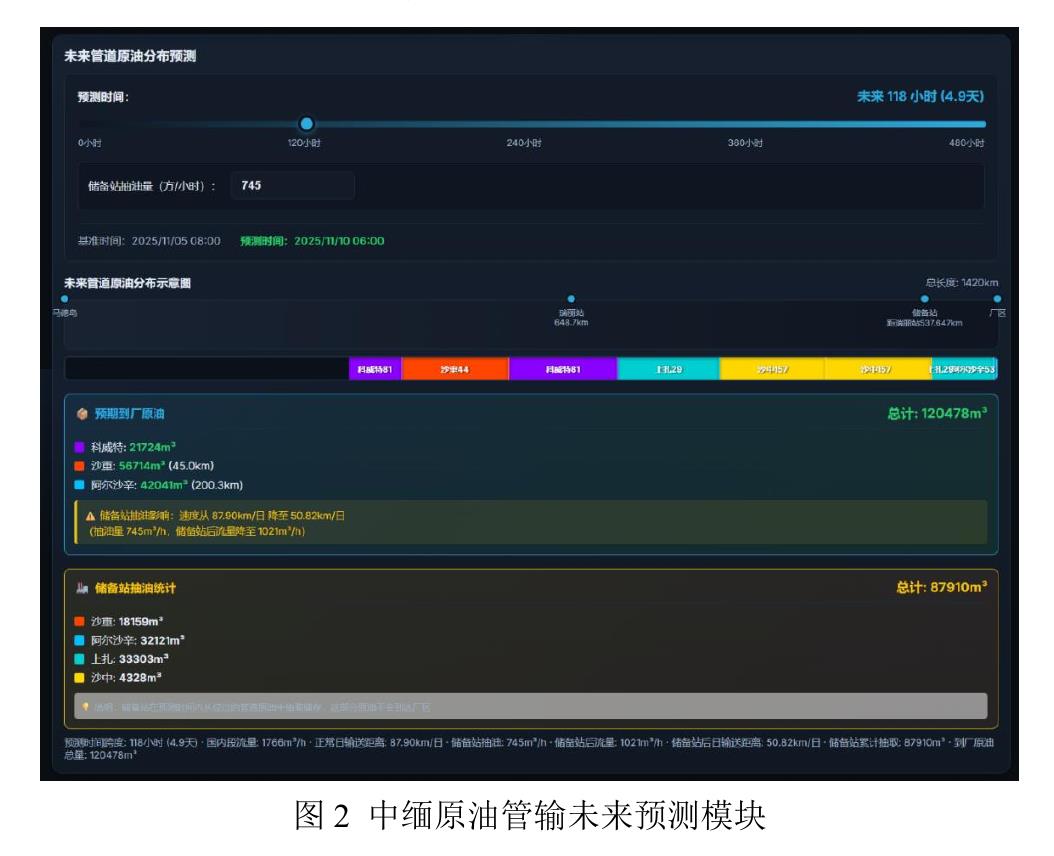Click the blue square beside 阿尔沙辛: 32121m³
Image resolution: width=1054 pixels, height=856 pixels.
79,640
